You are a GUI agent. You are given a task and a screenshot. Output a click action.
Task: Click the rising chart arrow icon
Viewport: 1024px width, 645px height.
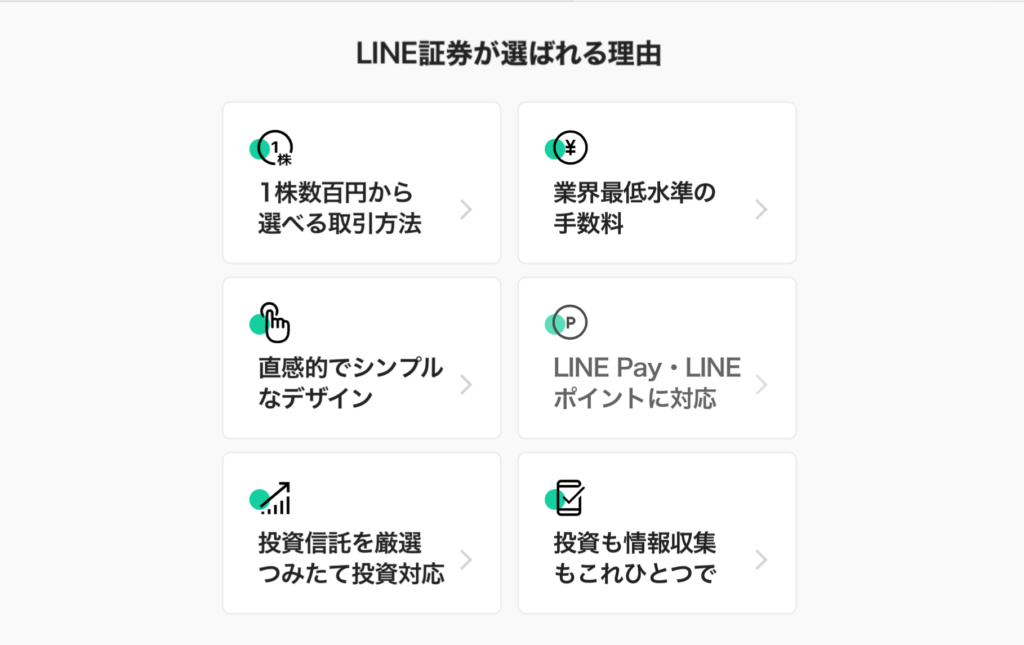pos(270,498)
